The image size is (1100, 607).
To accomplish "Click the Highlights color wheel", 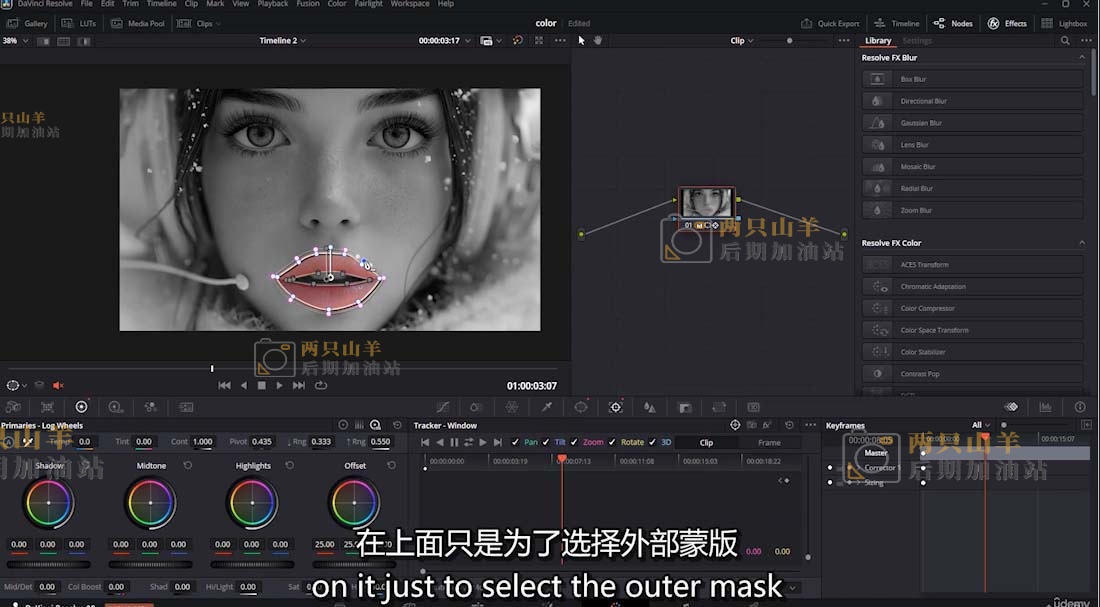I will (253, 502).
